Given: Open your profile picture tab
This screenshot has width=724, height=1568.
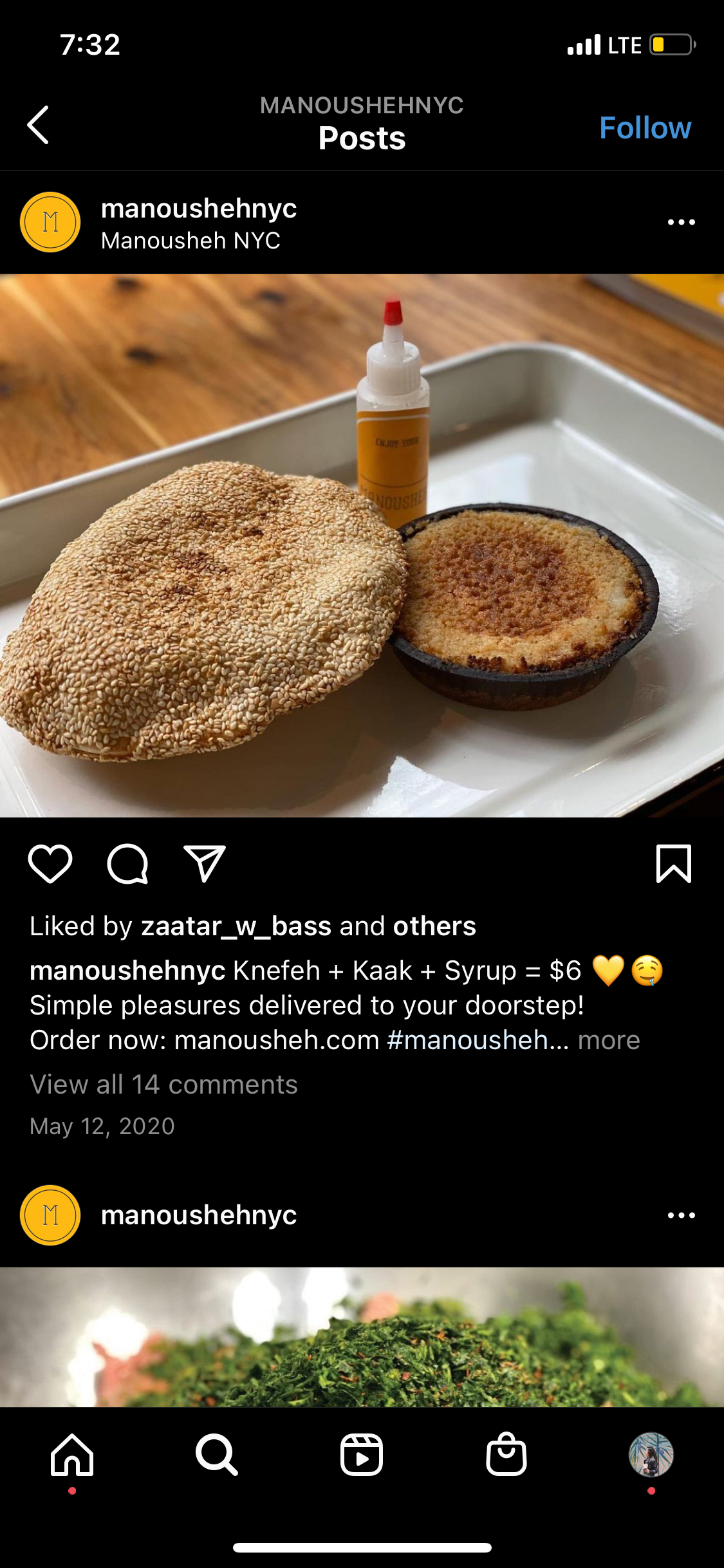Looking at the screenshot, I should 651,1455.
